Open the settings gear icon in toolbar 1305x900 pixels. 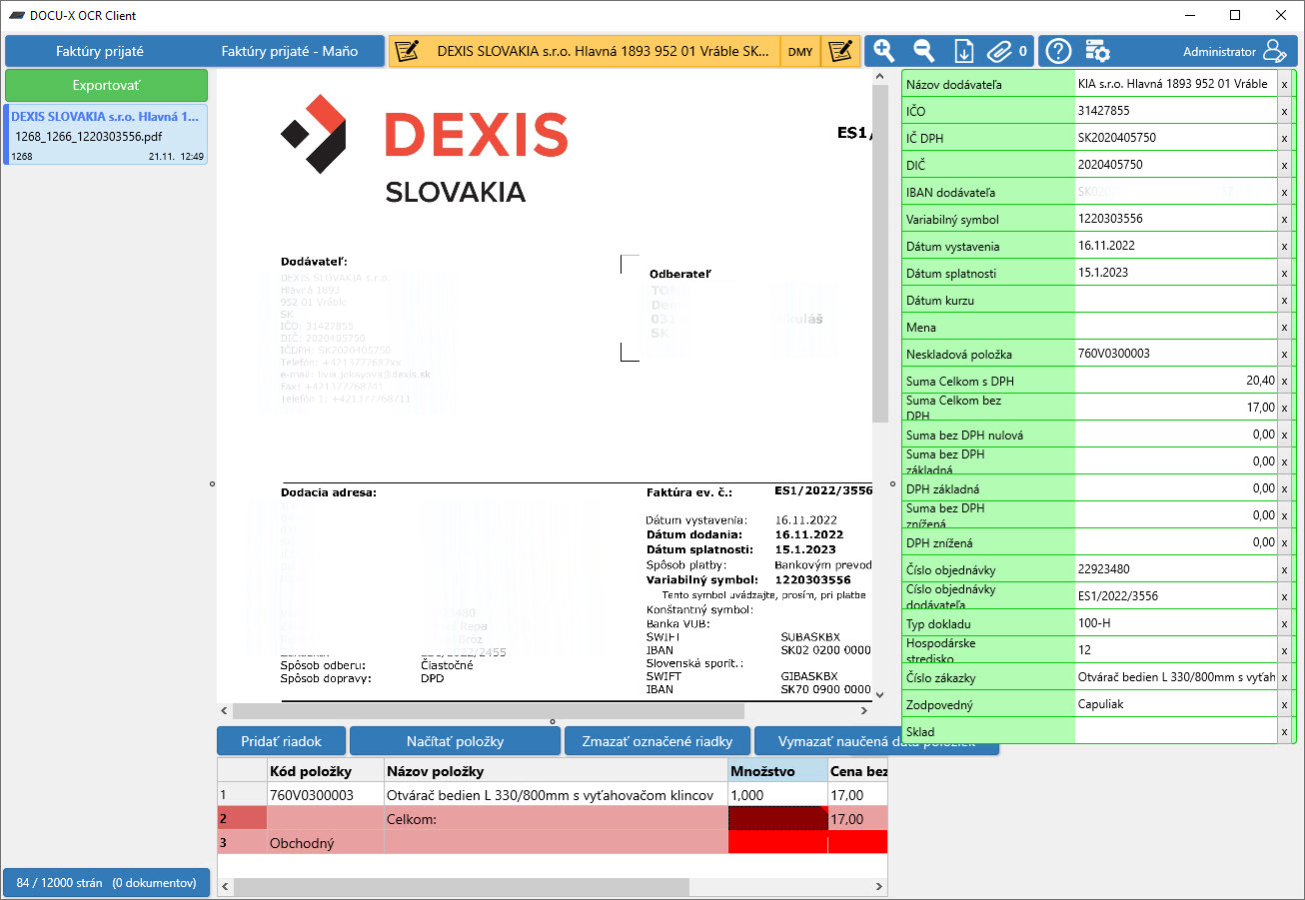[1097, 51]
